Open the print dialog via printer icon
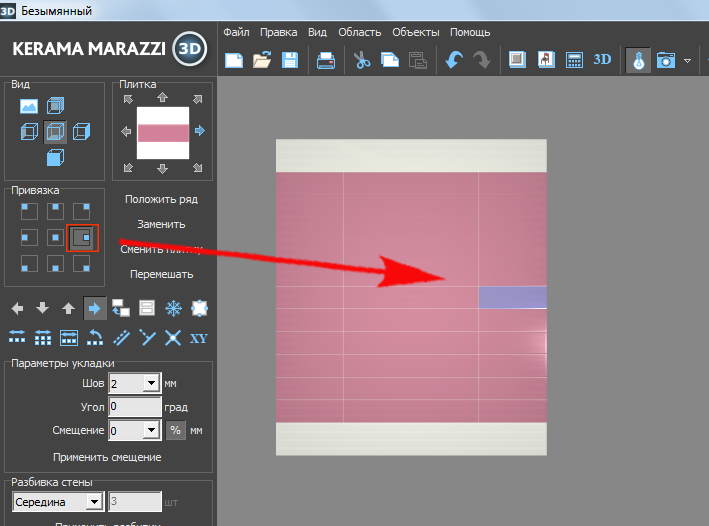The height and width of the screenshot is (526, 709). pyautogui.click(x=326, y=60)
